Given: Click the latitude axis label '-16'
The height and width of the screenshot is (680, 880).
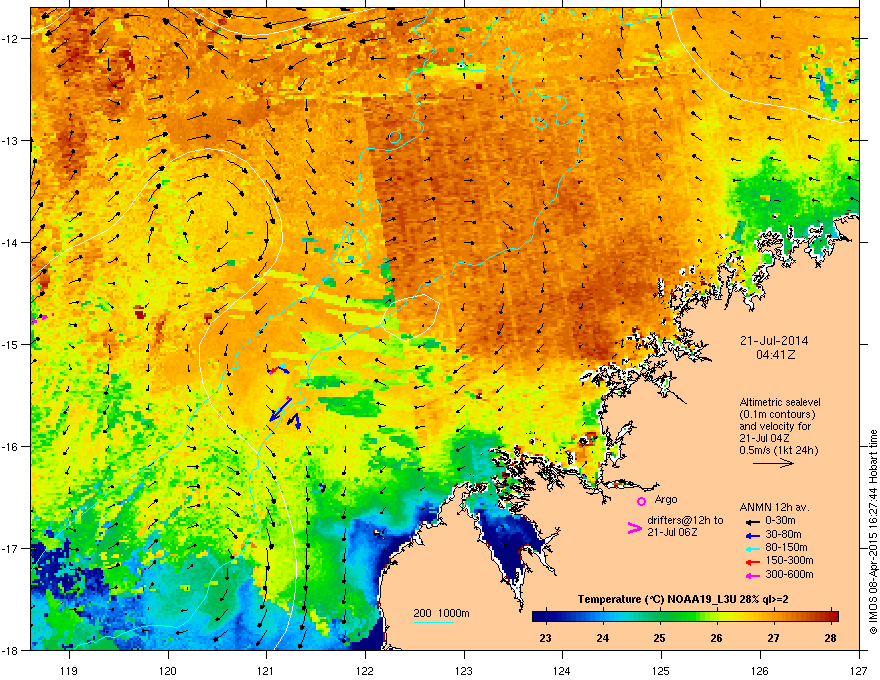Looking at the screenshot, I should click(x=9, y=447).
